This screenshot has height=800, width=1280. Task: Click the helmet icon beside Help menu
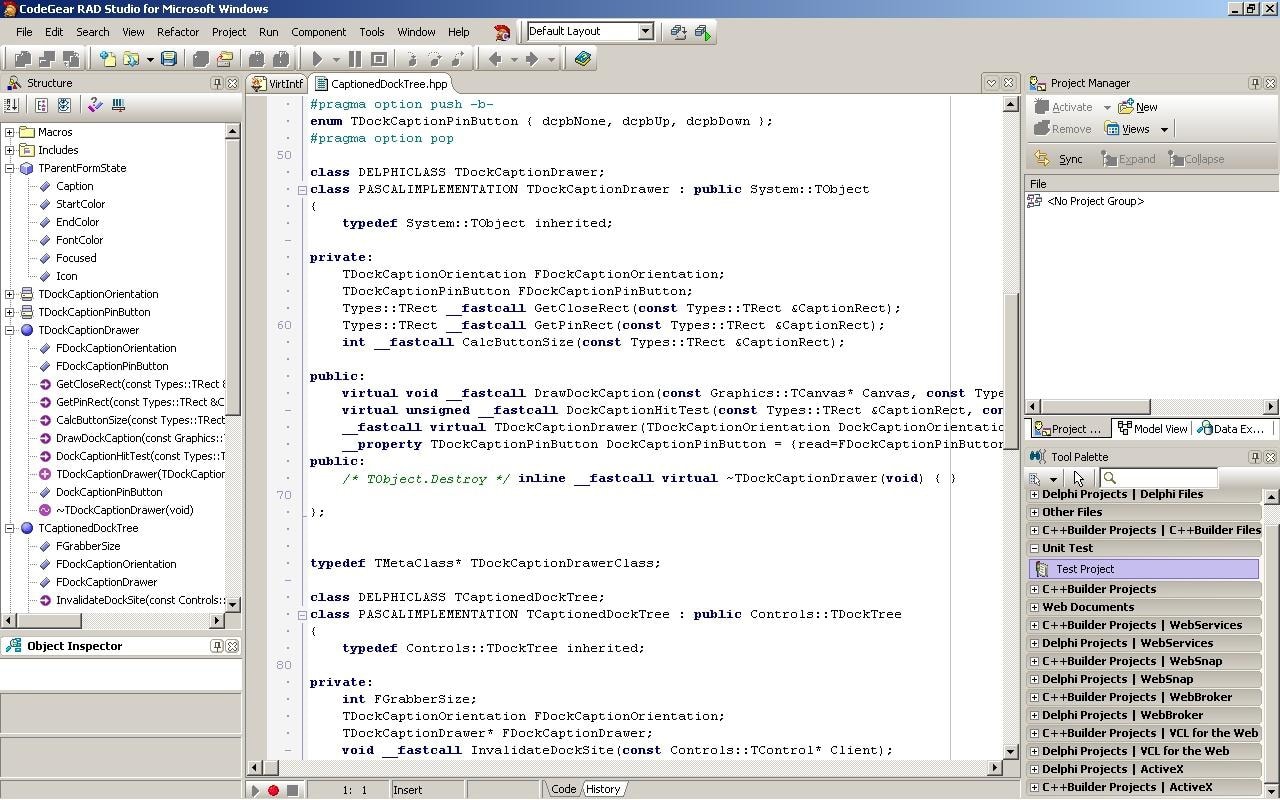(502, 32)
